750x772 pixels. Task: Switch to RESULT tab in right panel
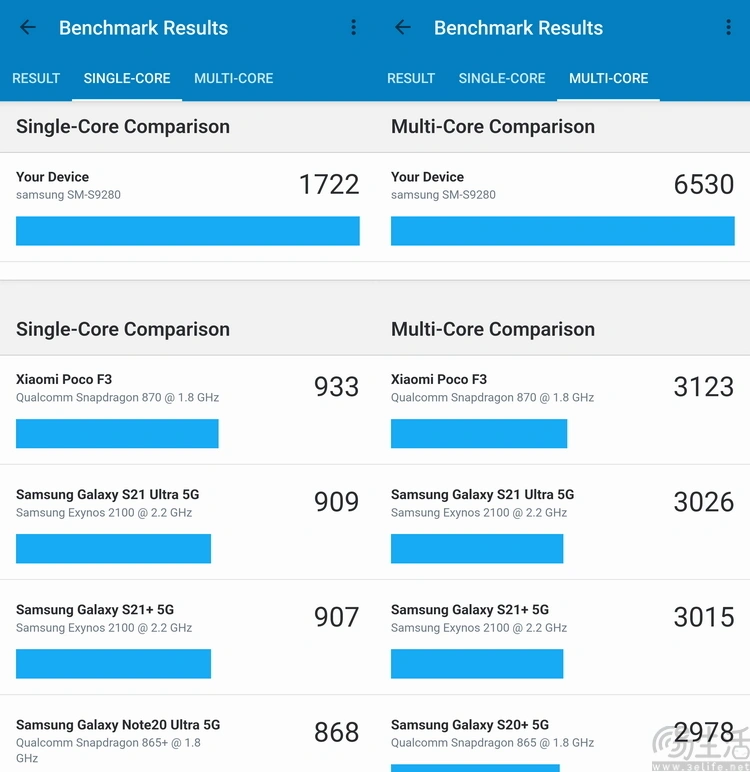coord(411,78)
